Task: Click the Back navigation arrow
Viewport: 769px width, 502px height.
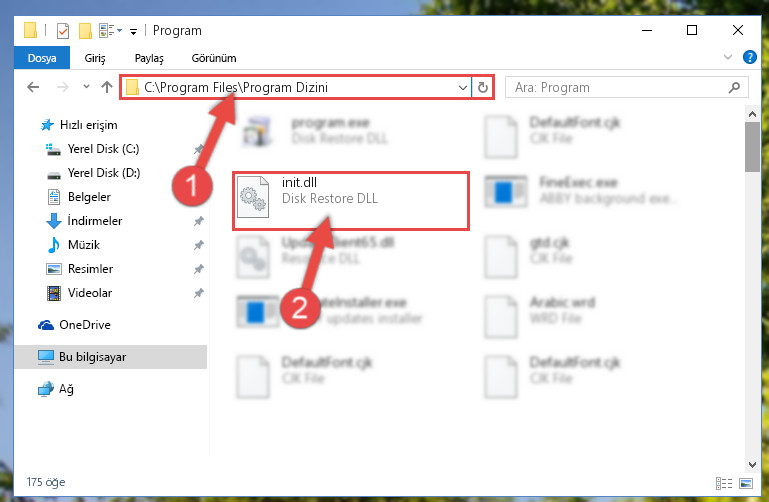Action: pyautogui.click(x=33, y=87)
